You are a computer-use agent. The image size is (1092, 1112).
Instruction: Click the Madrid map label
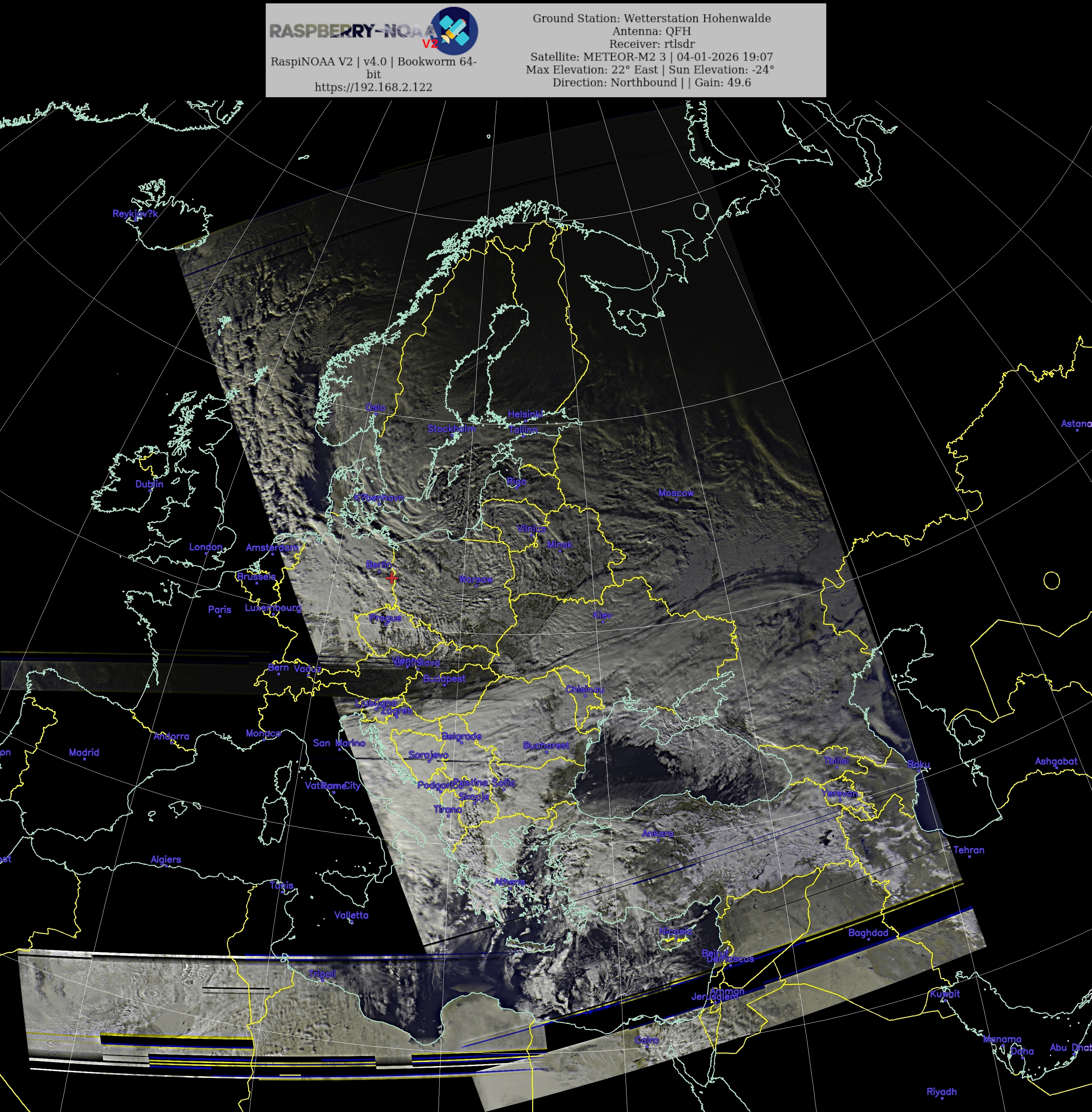(x=84, y=752)
